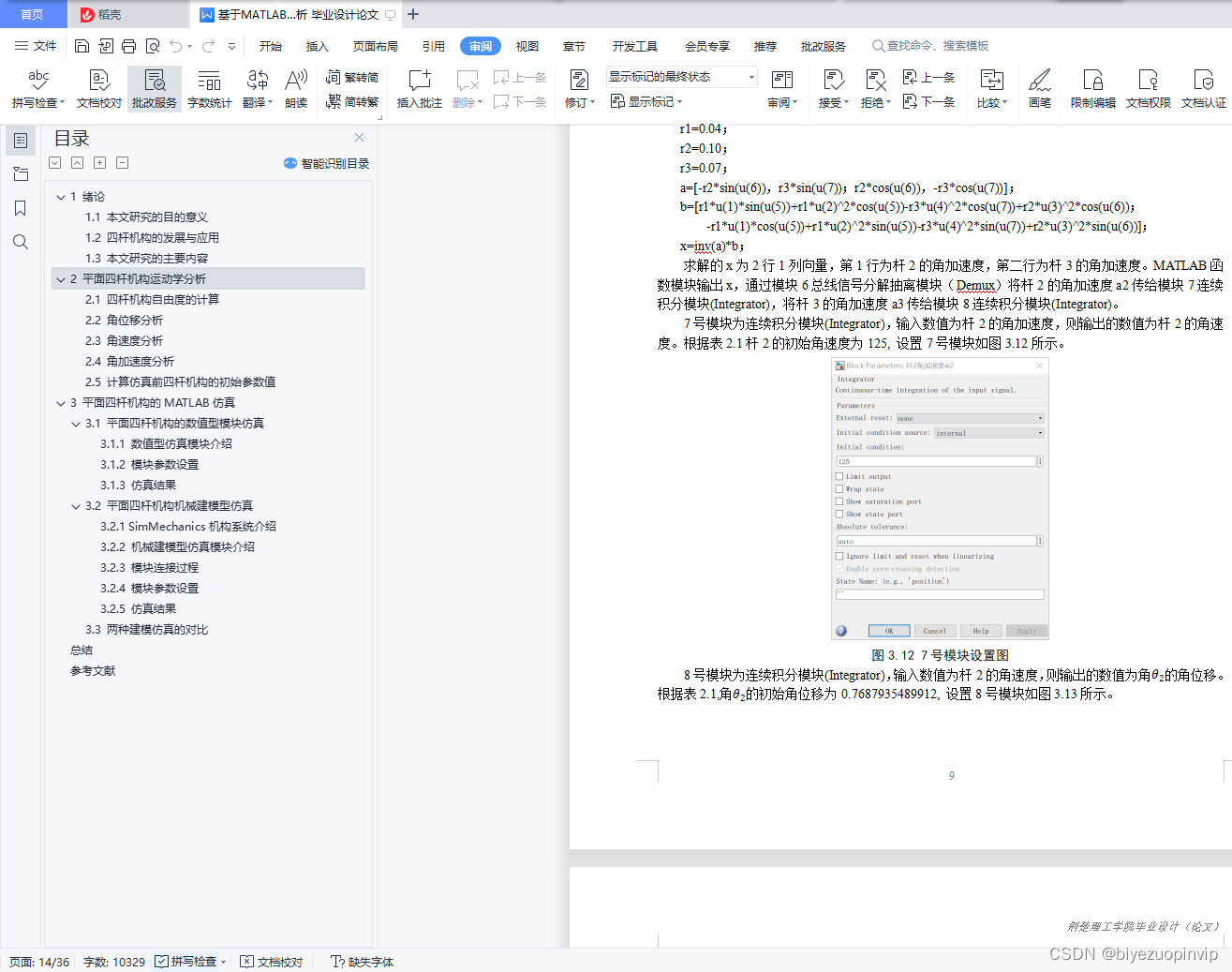Click 插入批注 insert comment icon
This screenshot has height=972, width=1232.
(x=420, y=89)
